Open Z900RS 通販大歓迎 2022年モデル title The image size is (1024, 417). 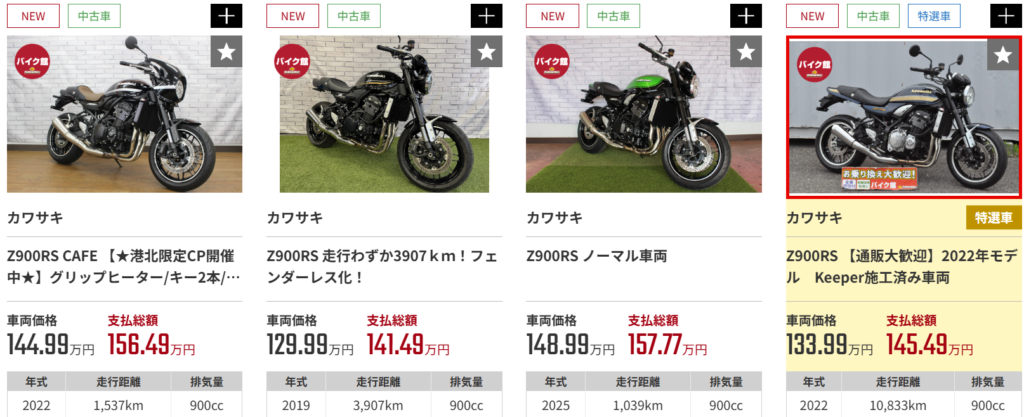coord(904,266)
